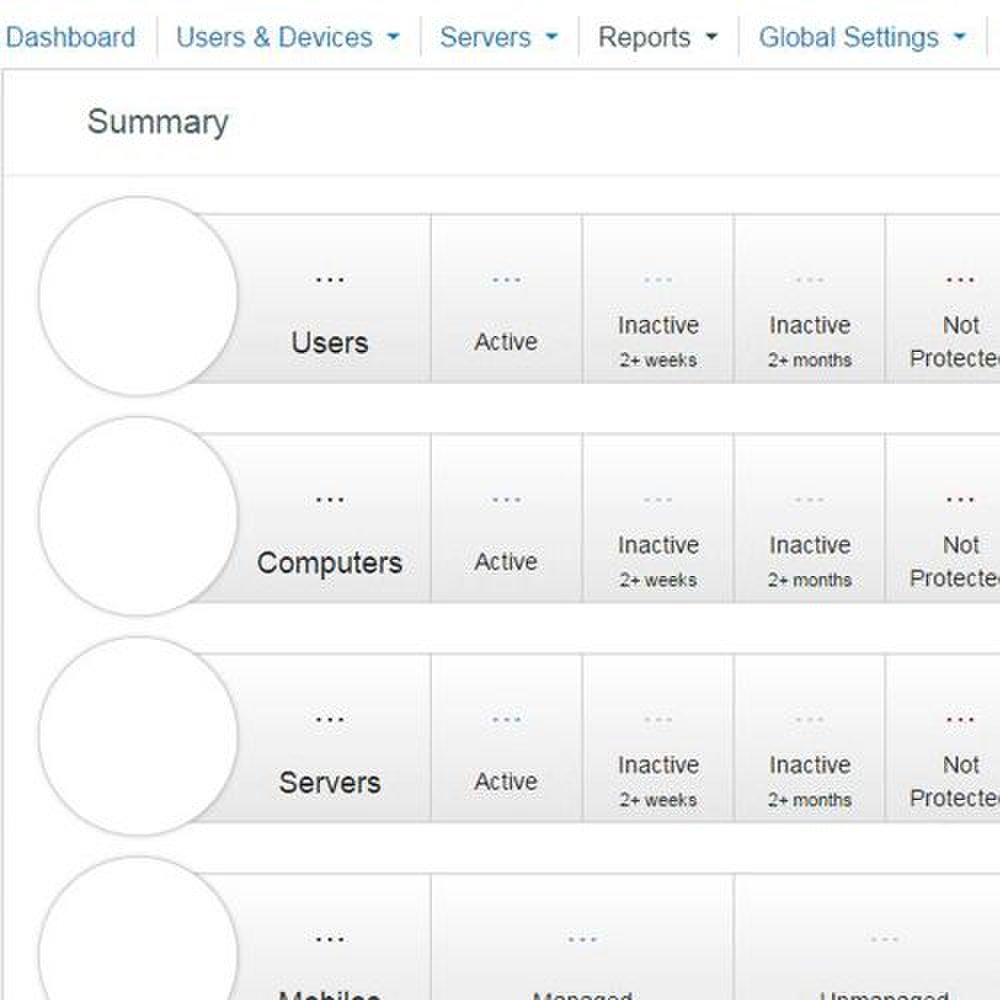The image size is (1000, 1000).
Task: Select the Unmanaged tile in Mobiles row
Action: pos(867,938)
